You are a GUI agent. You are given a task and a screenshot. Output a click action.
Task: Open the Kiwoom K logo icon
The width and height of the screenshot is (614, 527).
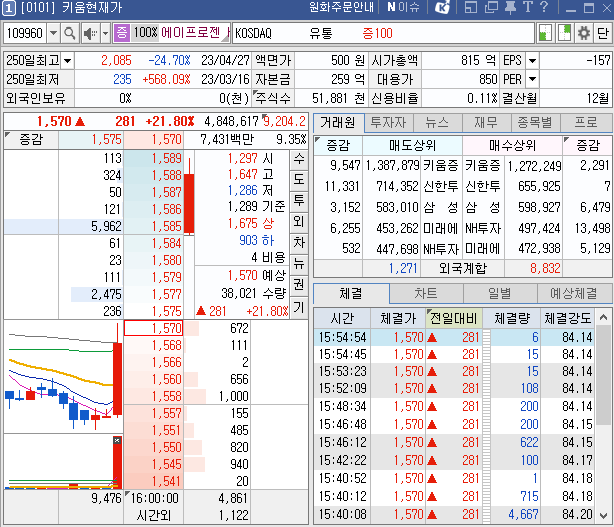(442, 7)
